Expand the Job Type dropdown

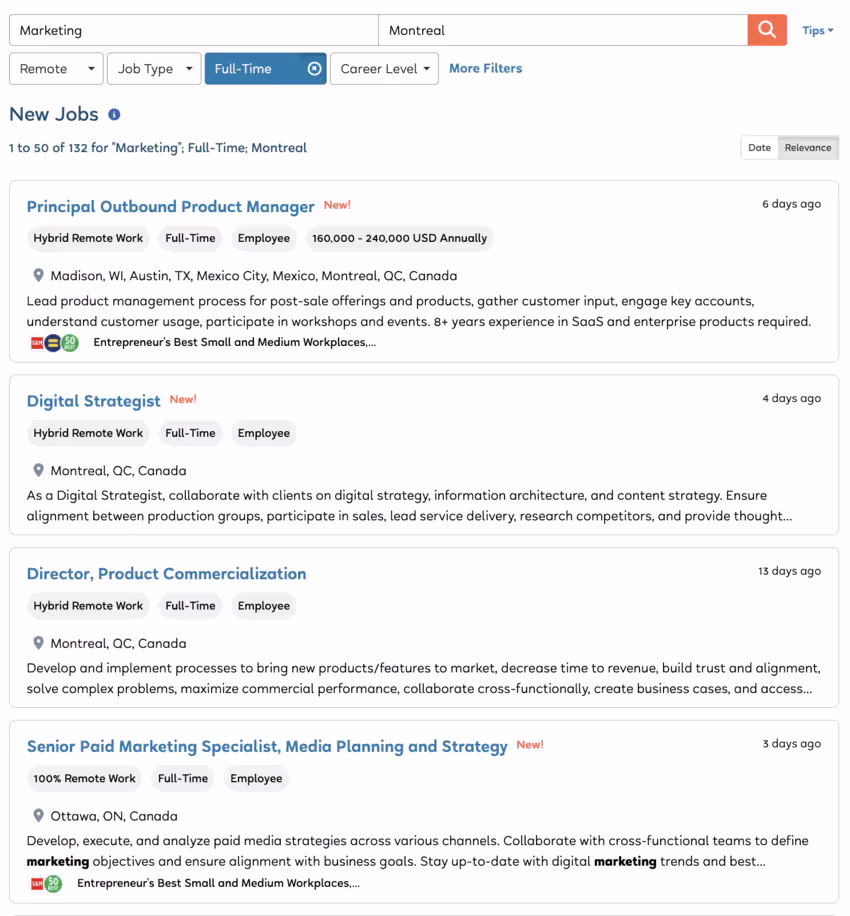[x=153, y=68]
